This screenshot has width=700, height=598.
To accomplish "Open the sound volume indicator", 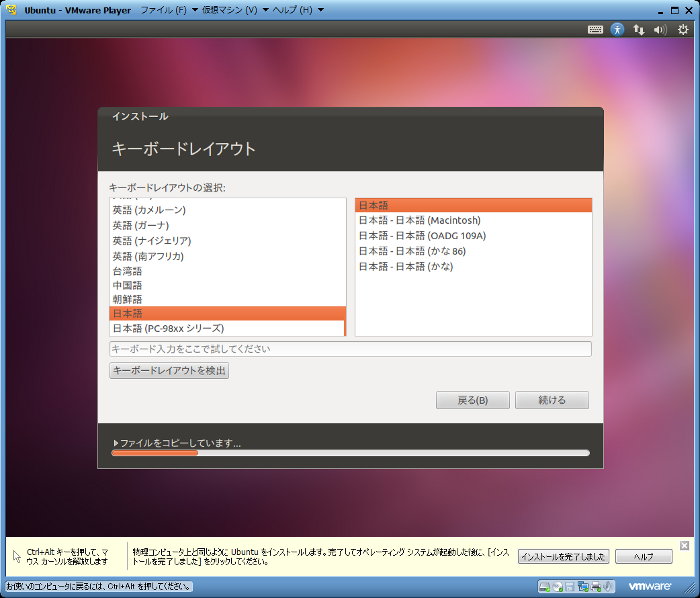I will tap(660, 29).
